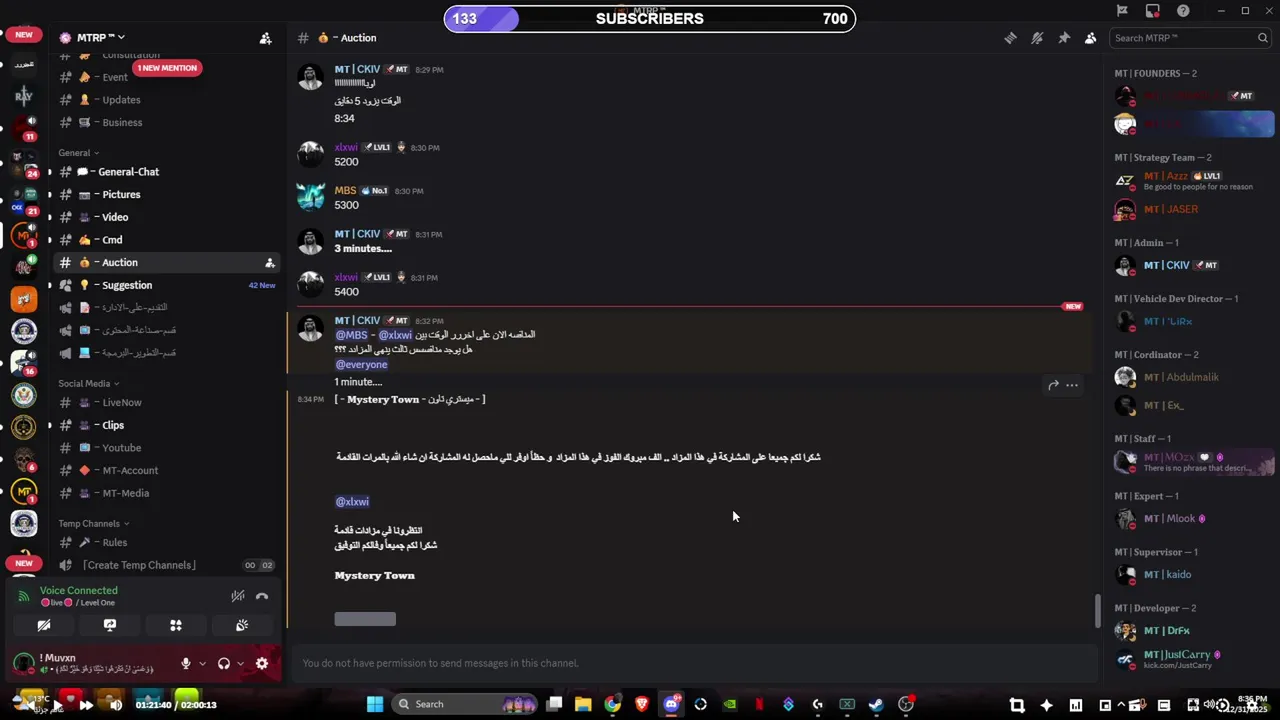Disconnect from voice using hang-up icon
Image resolution: width=1280 pixels, height=720 pixels.
[262, 596]
